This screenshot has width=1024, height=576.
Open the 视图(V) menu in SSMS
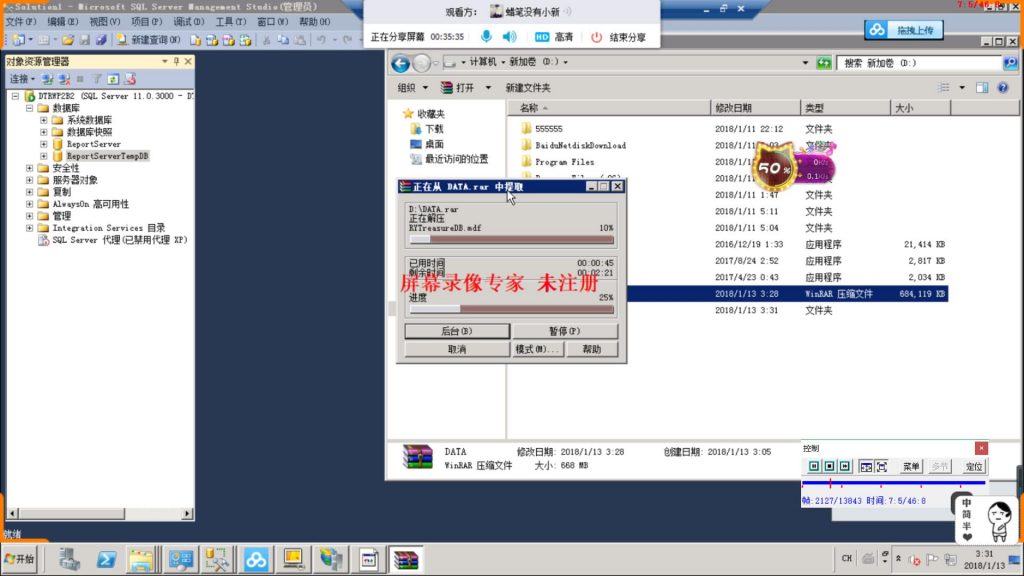click(104, 22)
